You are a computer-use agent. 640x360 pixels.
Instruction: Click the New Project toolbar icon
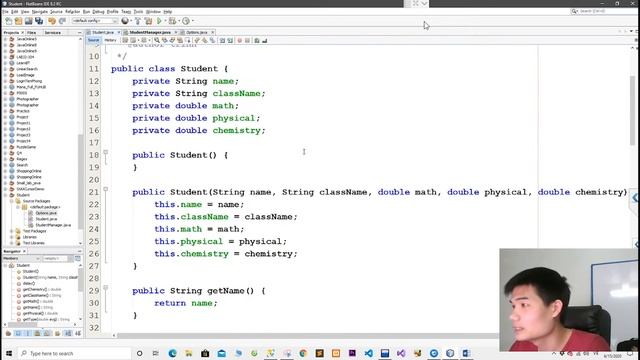[x=18, y=21]
